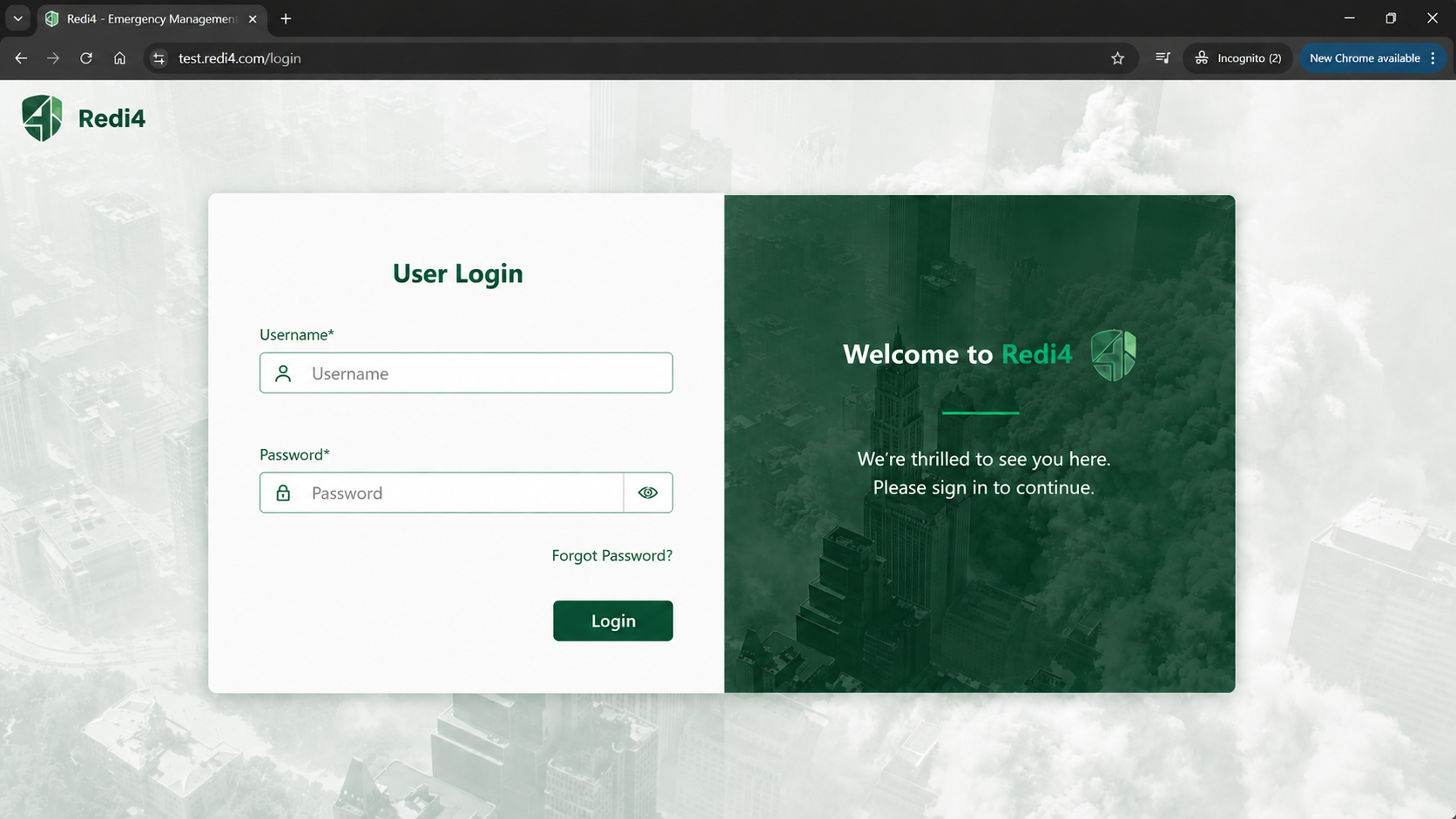Open the site information icon in the address bar
1456x819 pixels.
pyautogui.click(x=158, y=58)
